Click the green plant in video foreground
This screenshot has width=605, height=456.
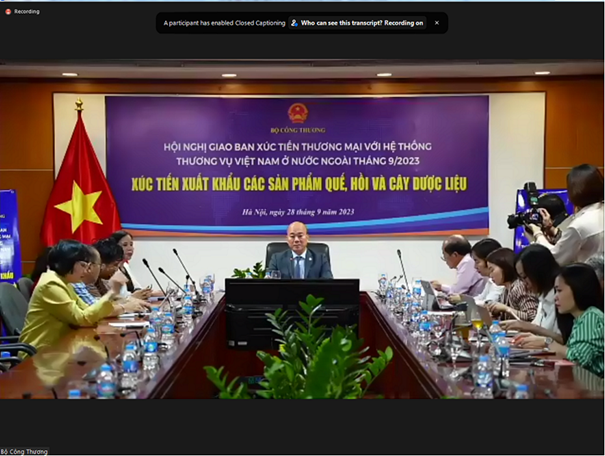tap(299, 351)
